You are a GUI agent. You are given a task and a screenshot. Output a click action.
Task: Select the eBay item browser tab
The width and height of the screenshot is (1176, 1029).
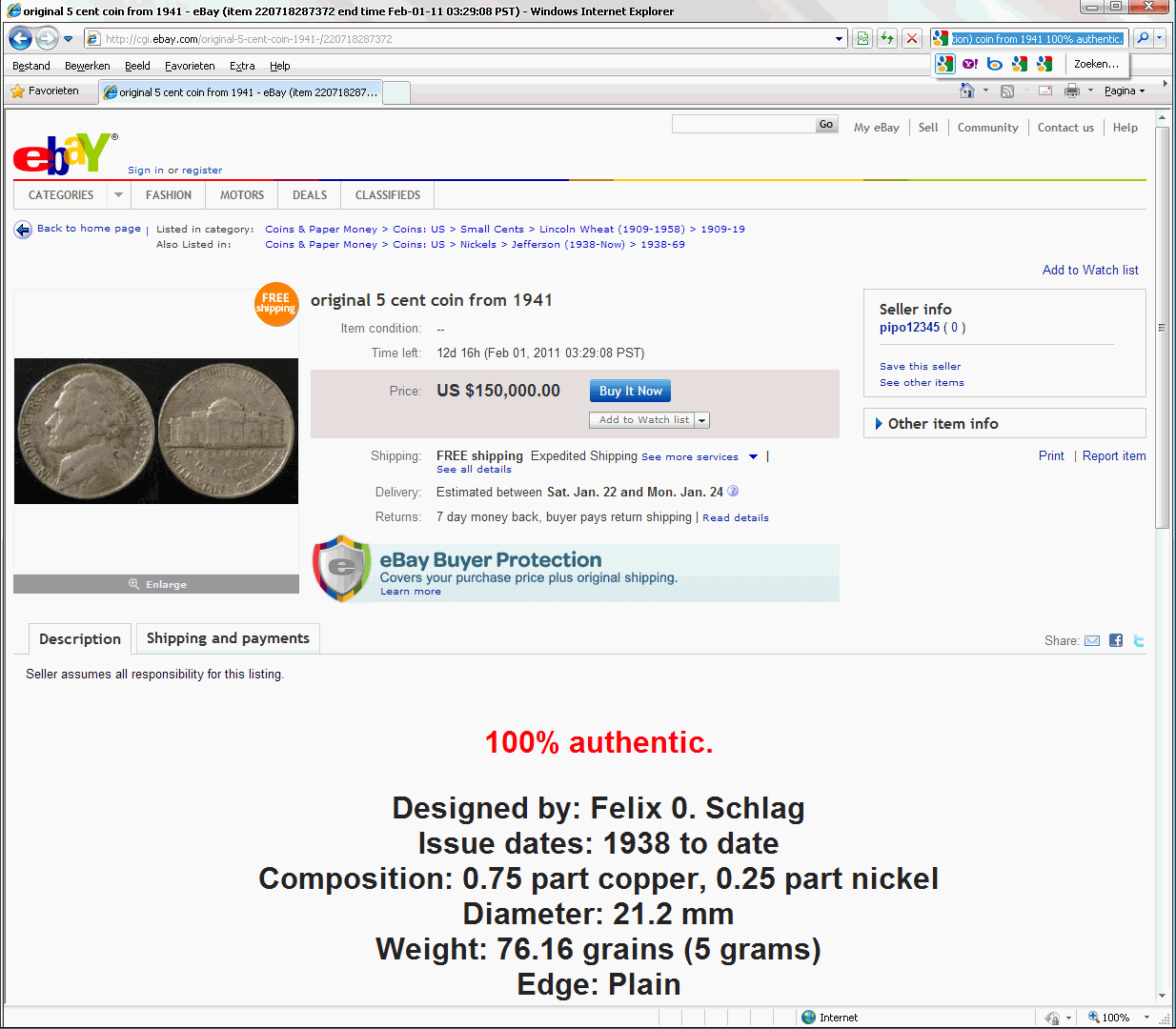pos(240,92)
